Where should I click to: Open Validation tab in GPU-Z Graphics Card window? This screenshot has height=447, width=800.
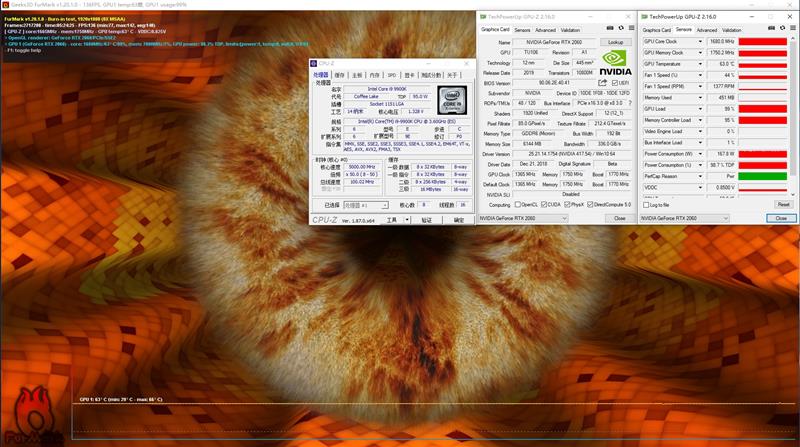pos(570,30)
